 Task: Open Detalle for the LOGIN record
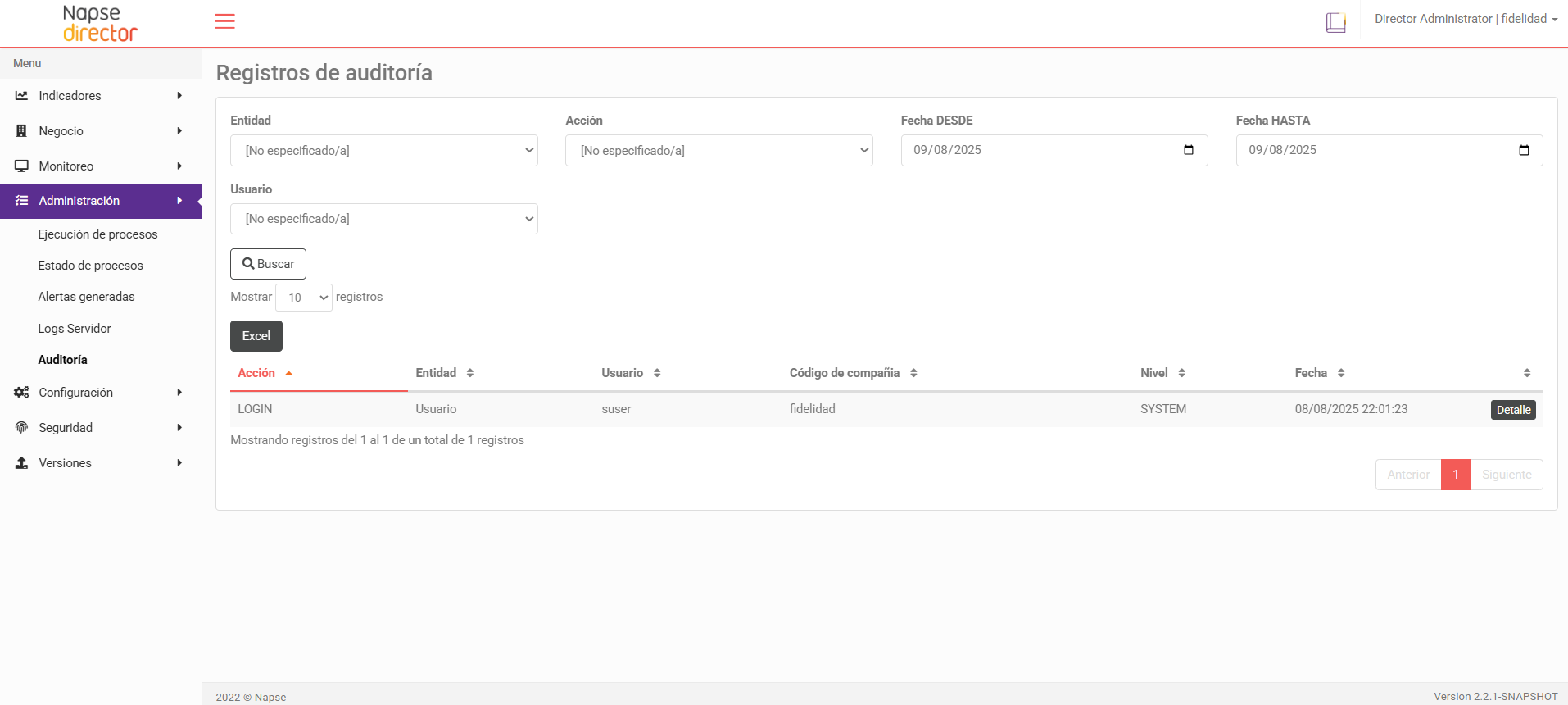click(x=1513, y=410)
